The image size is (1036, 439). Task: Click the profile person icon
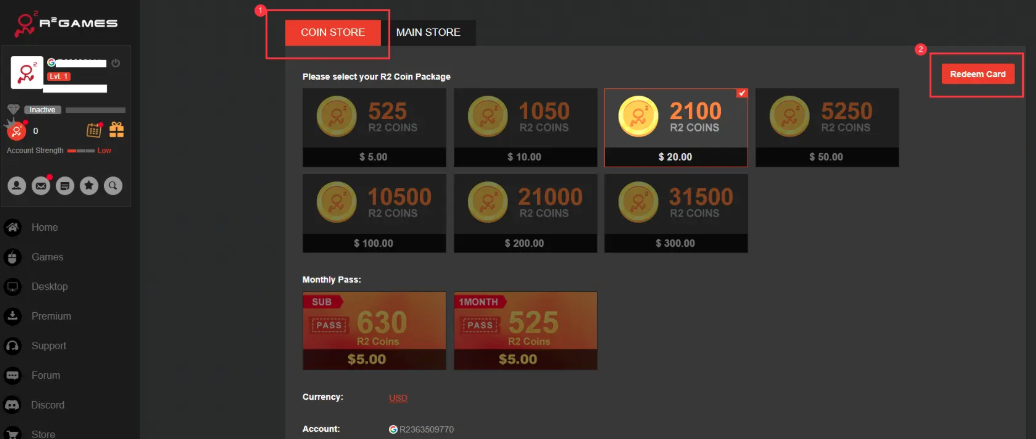[17, 185]
